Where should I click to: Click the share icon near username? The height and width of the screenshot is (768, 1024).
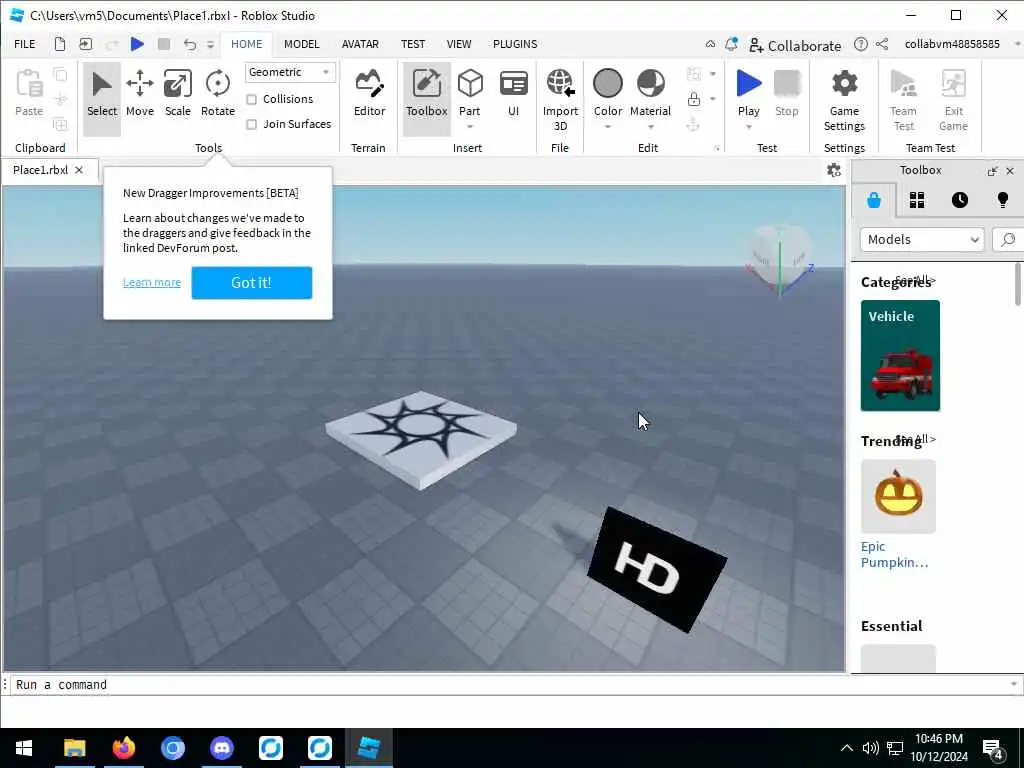pos(882,44)
